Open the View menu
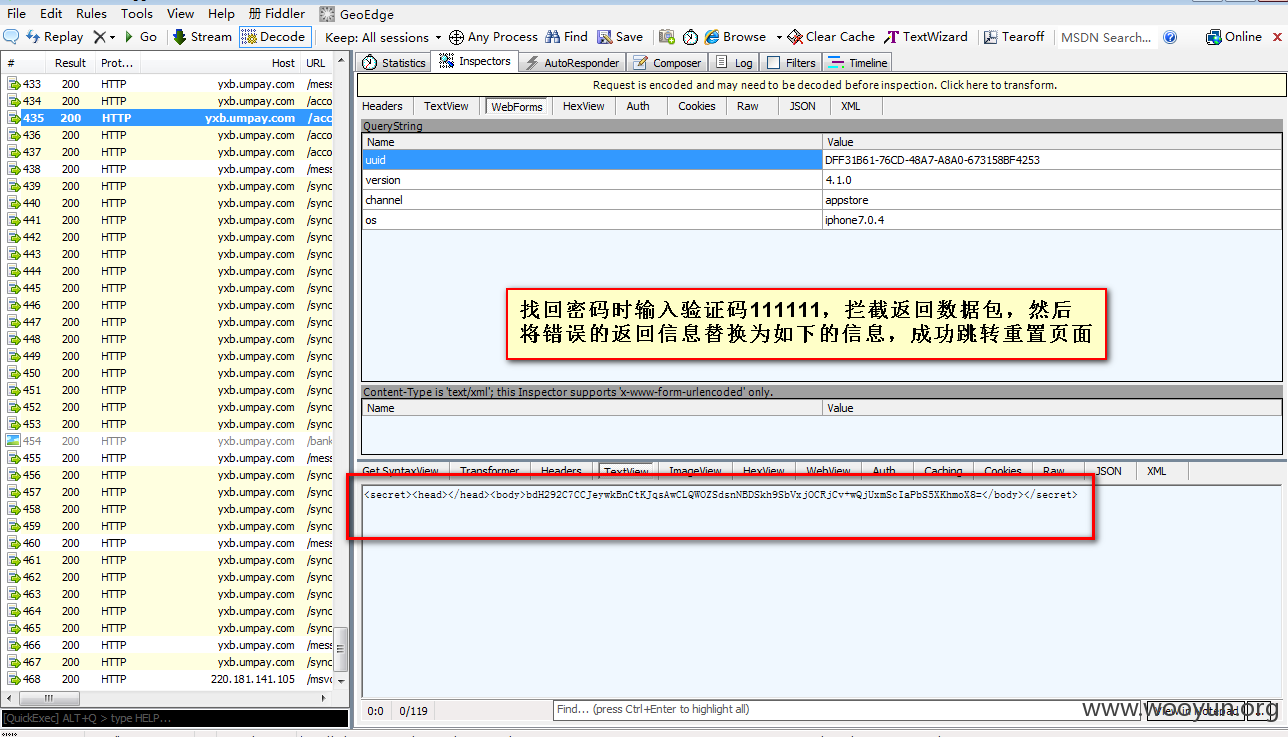This screenshot has width=1288, height=737. (x=181, y=14)
